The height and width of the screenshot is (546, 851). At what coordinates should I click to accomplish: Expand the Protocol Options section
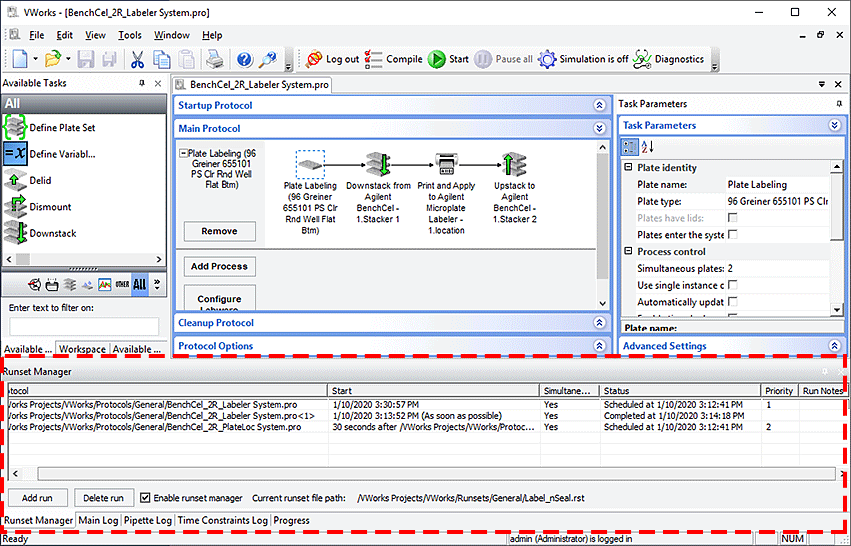pos(599,346)
